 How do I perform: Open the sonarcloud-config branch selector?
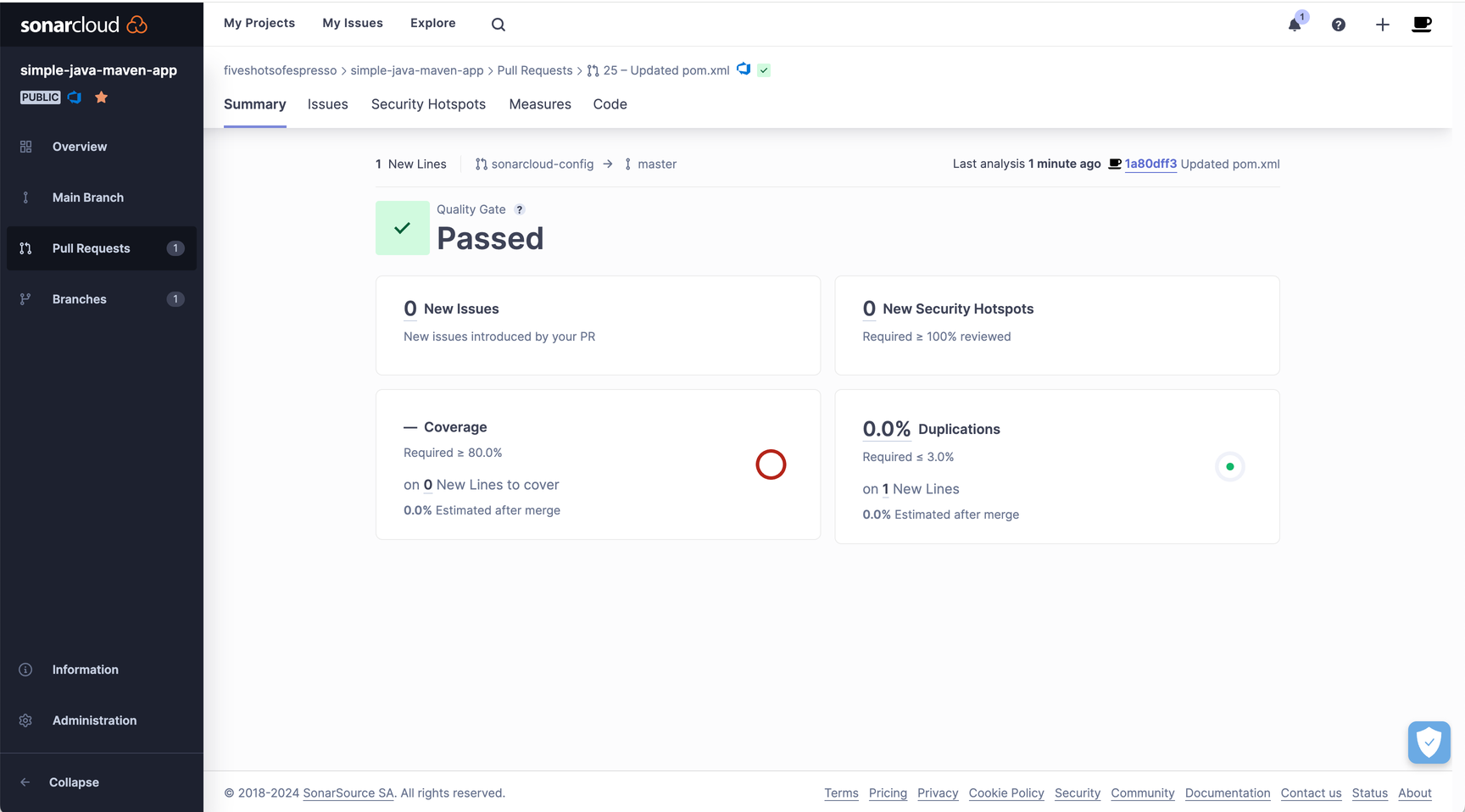[543, 164]
